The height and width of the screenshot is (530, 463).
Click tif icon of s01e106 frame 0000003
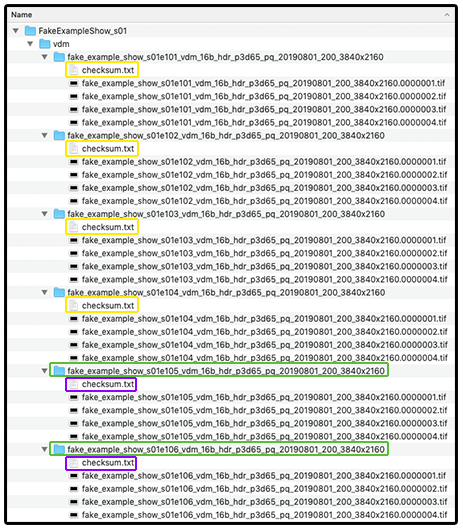pyautogui.click(x=74, y=502)
